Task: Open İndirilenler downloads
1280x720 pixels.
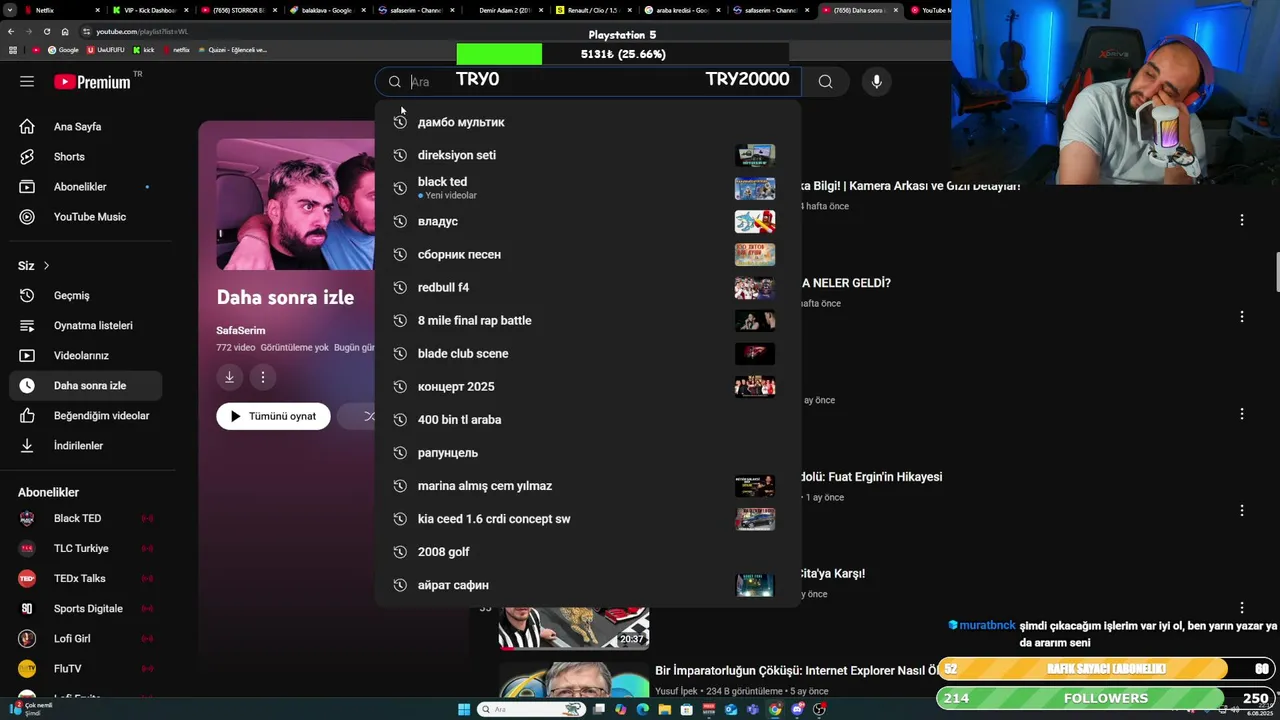Action: point(86,446)
